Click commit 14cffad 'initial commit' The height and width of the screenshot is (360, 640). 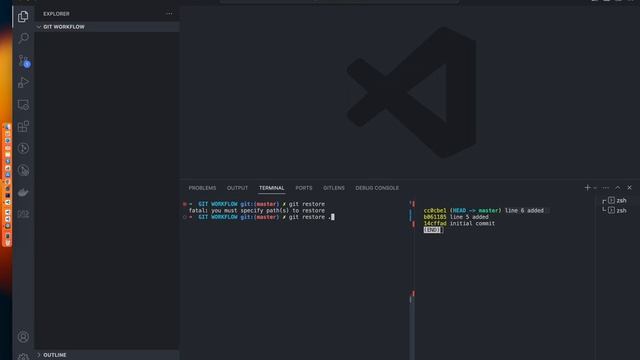(x=459, y=224)
